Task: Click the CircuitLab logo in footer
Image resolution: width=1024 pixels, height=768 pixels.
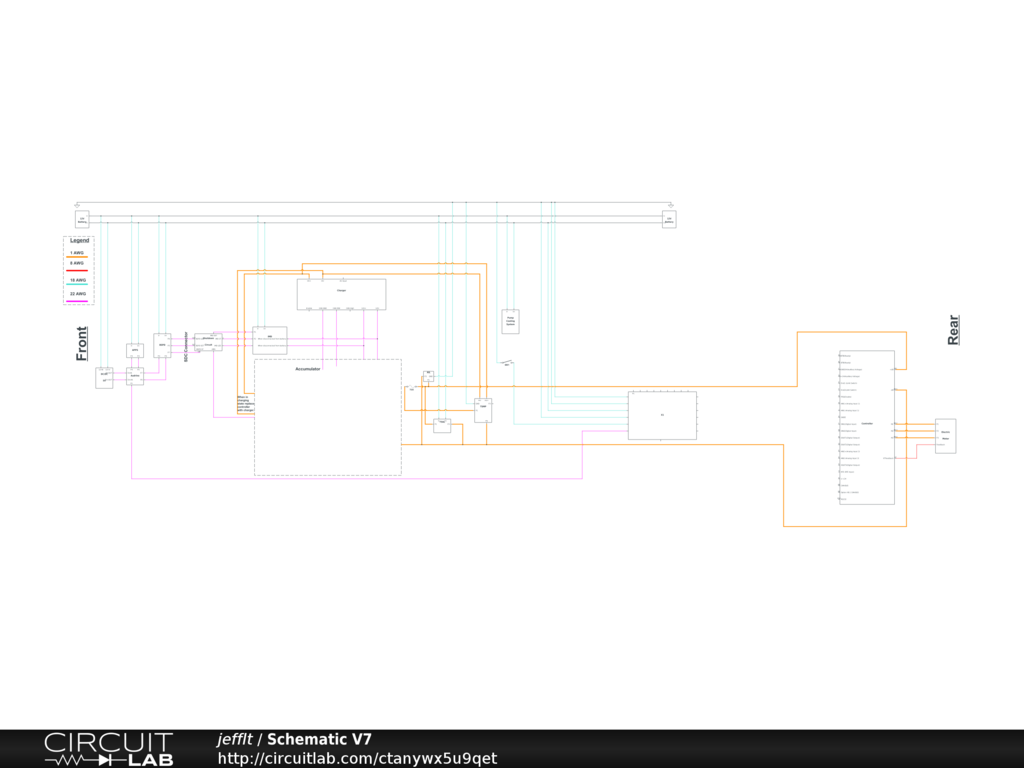Action: (x=108, y=749)
